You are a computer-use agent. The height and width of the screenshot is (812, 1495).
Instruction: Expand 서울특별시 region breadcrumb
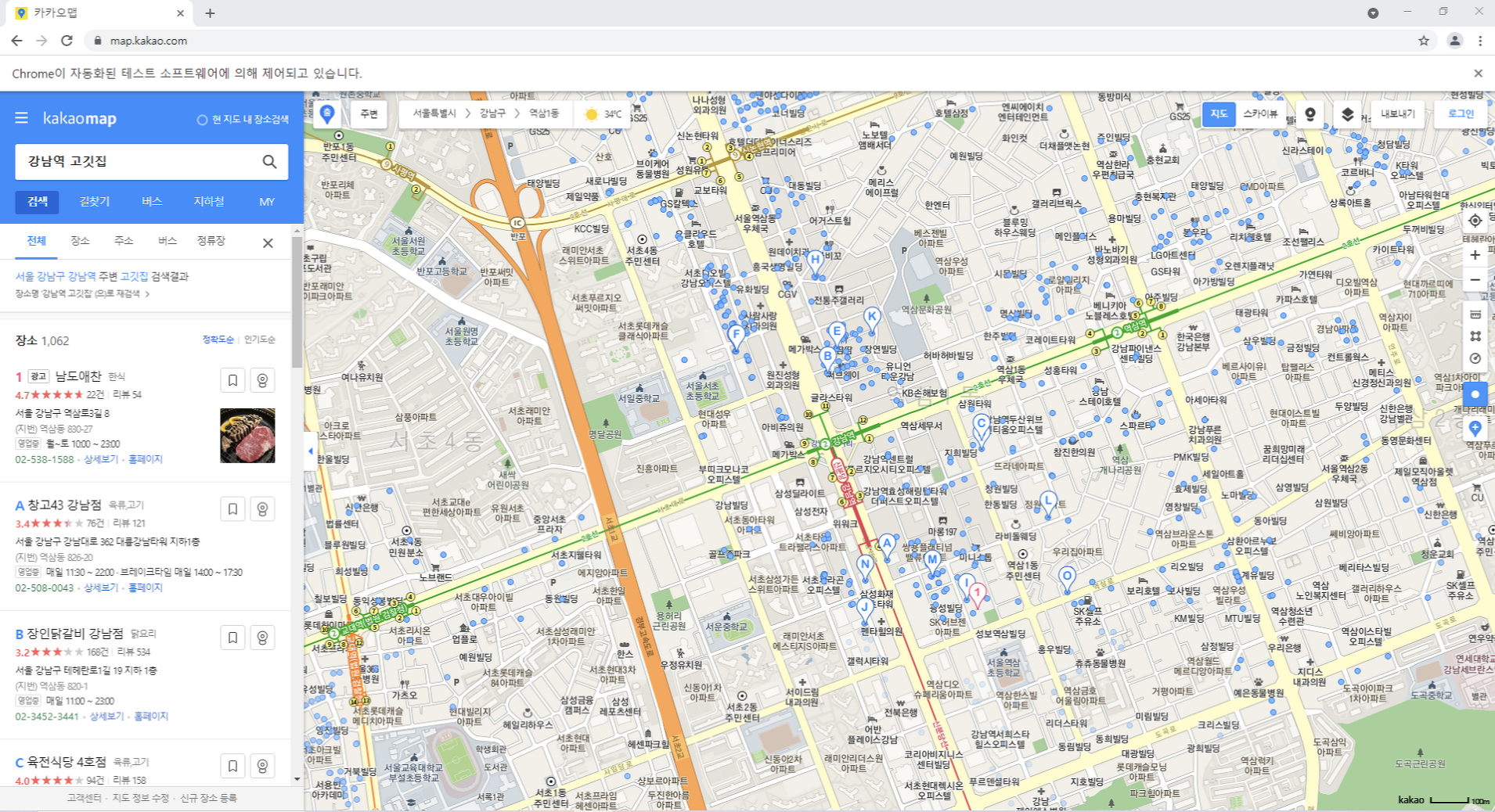click(x=434, y=114)
